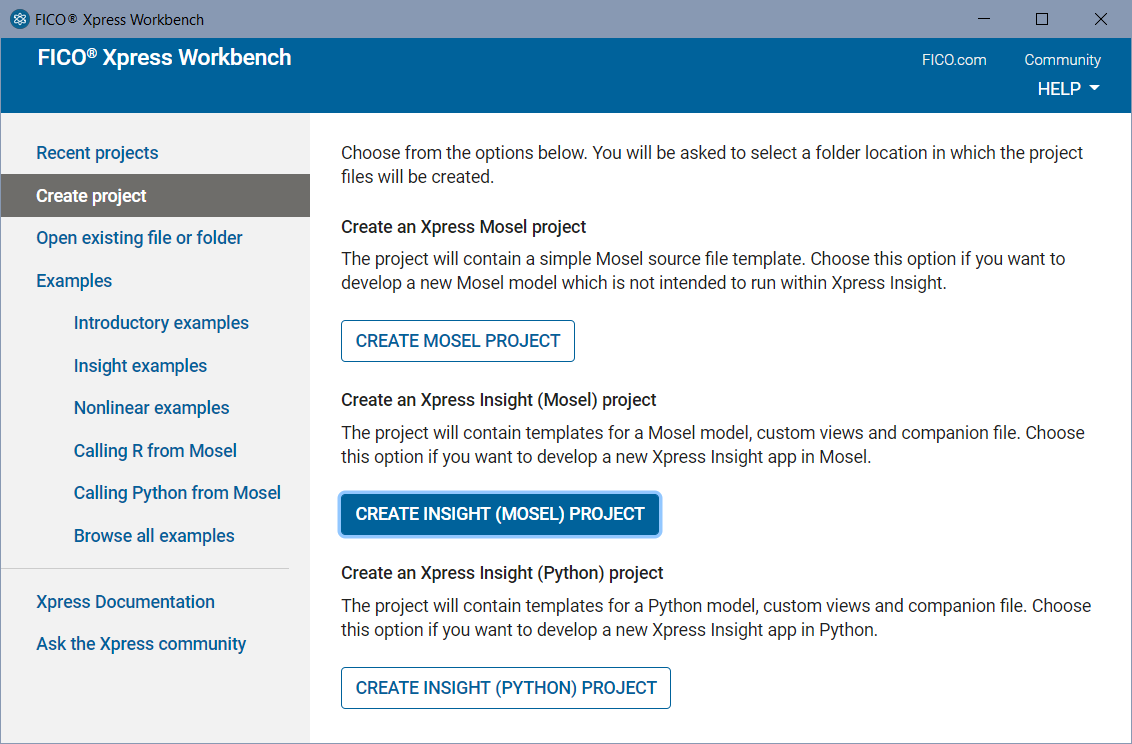Click Ask the Xpress community

(x=141, y=644)
